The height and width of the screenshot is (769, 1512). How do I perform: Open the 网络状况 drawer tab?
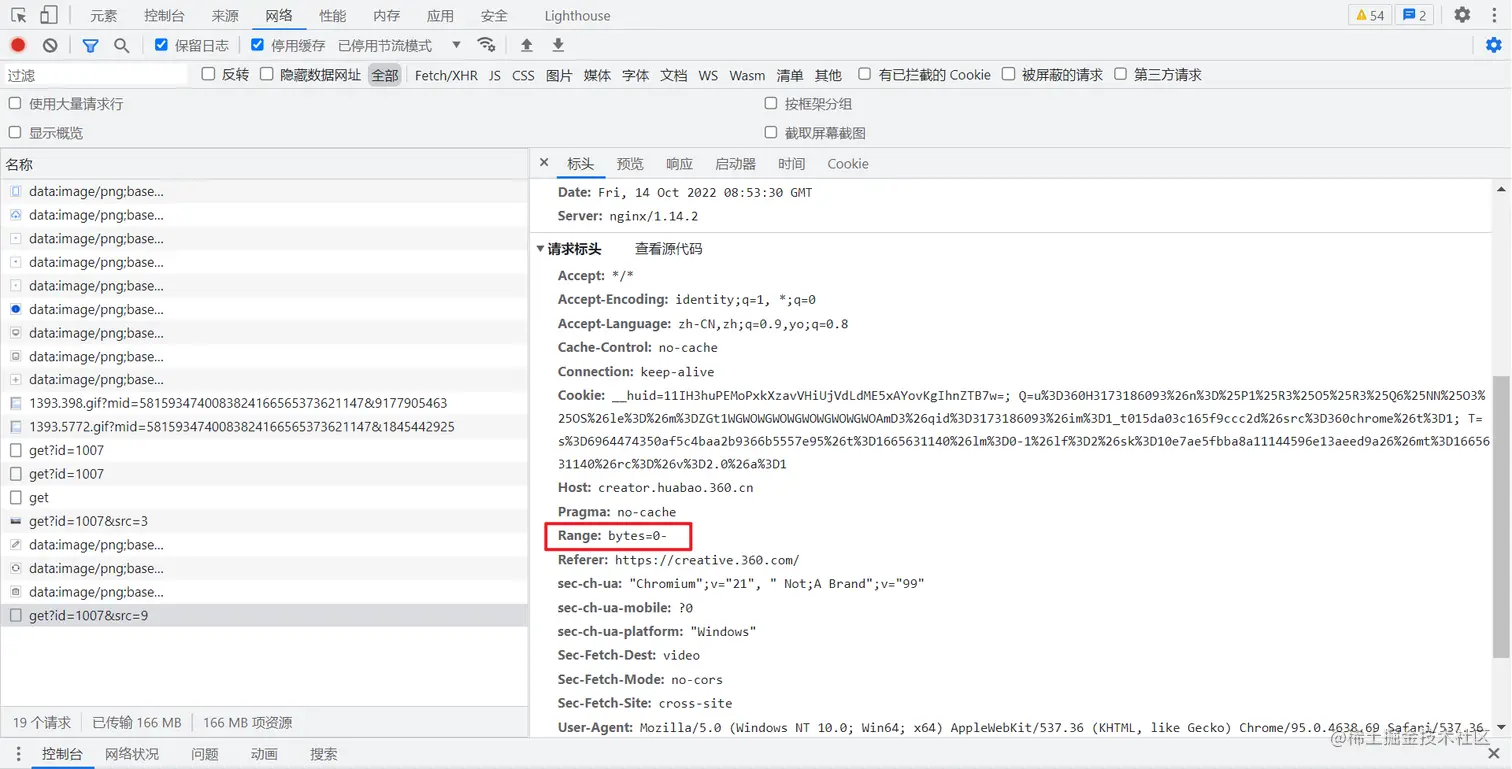(132, 754)
